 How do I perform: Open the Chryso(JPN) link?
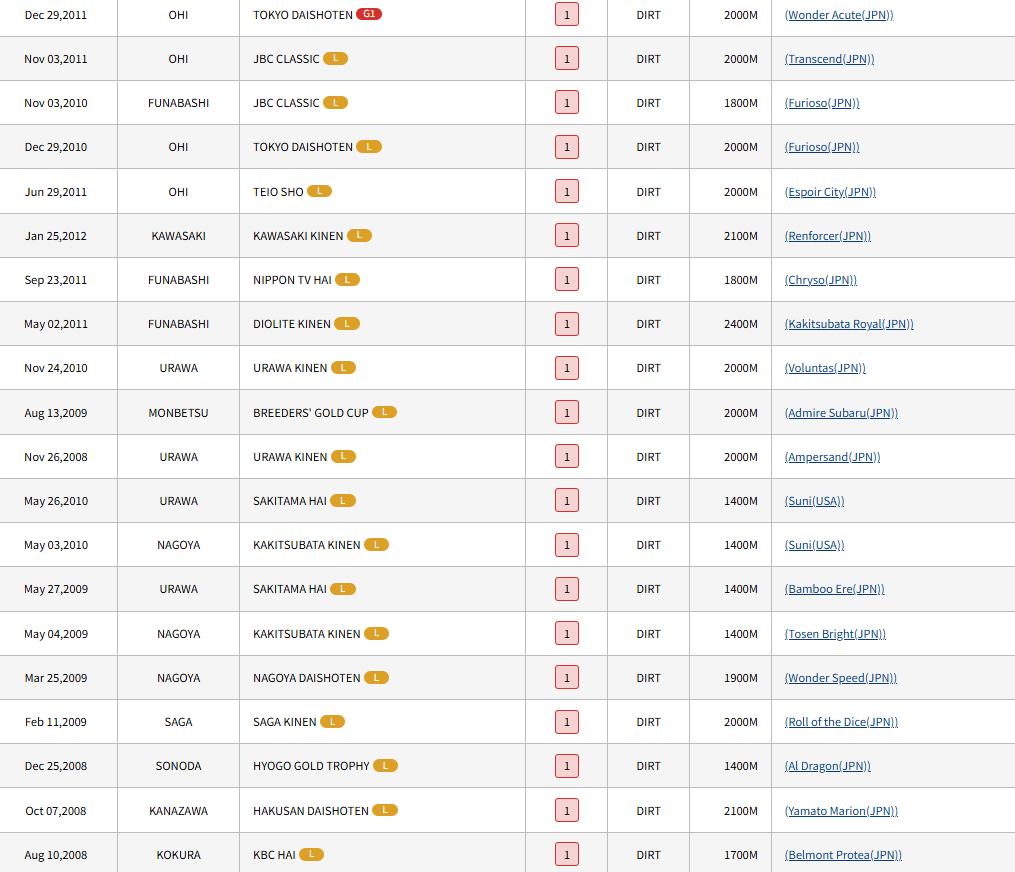(x=821, y=280)
